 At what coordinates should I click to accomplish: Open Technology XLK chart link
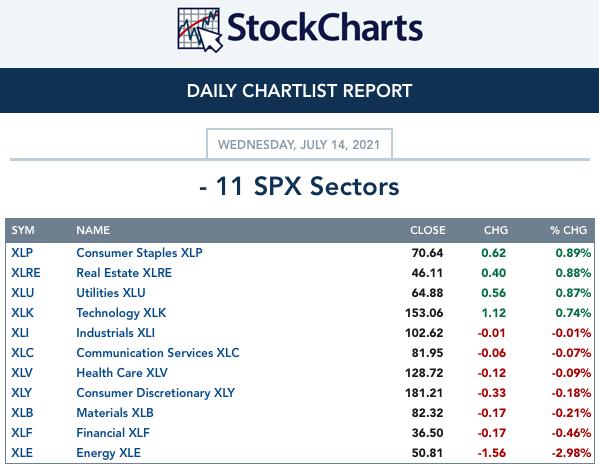click(x=121, y=313)
